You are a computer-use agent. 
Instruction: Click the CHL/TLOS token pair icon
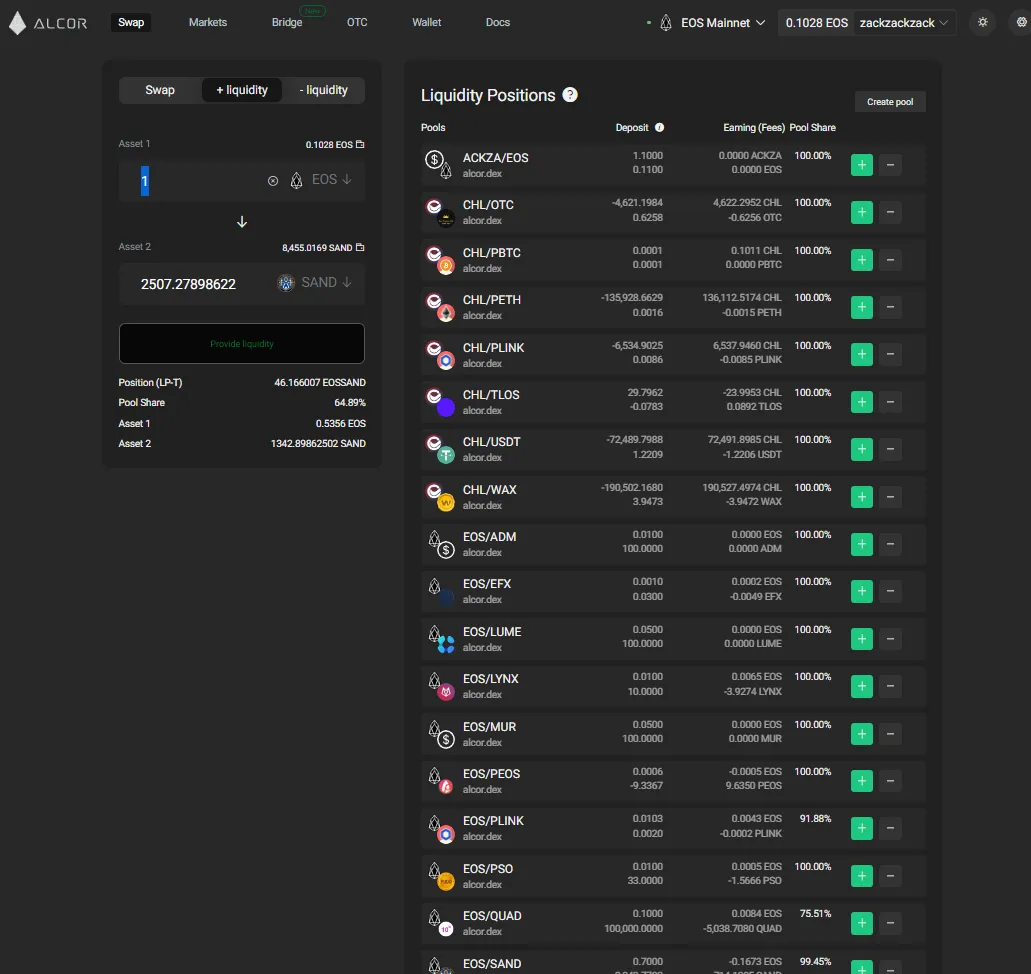(x=440, y=402)
